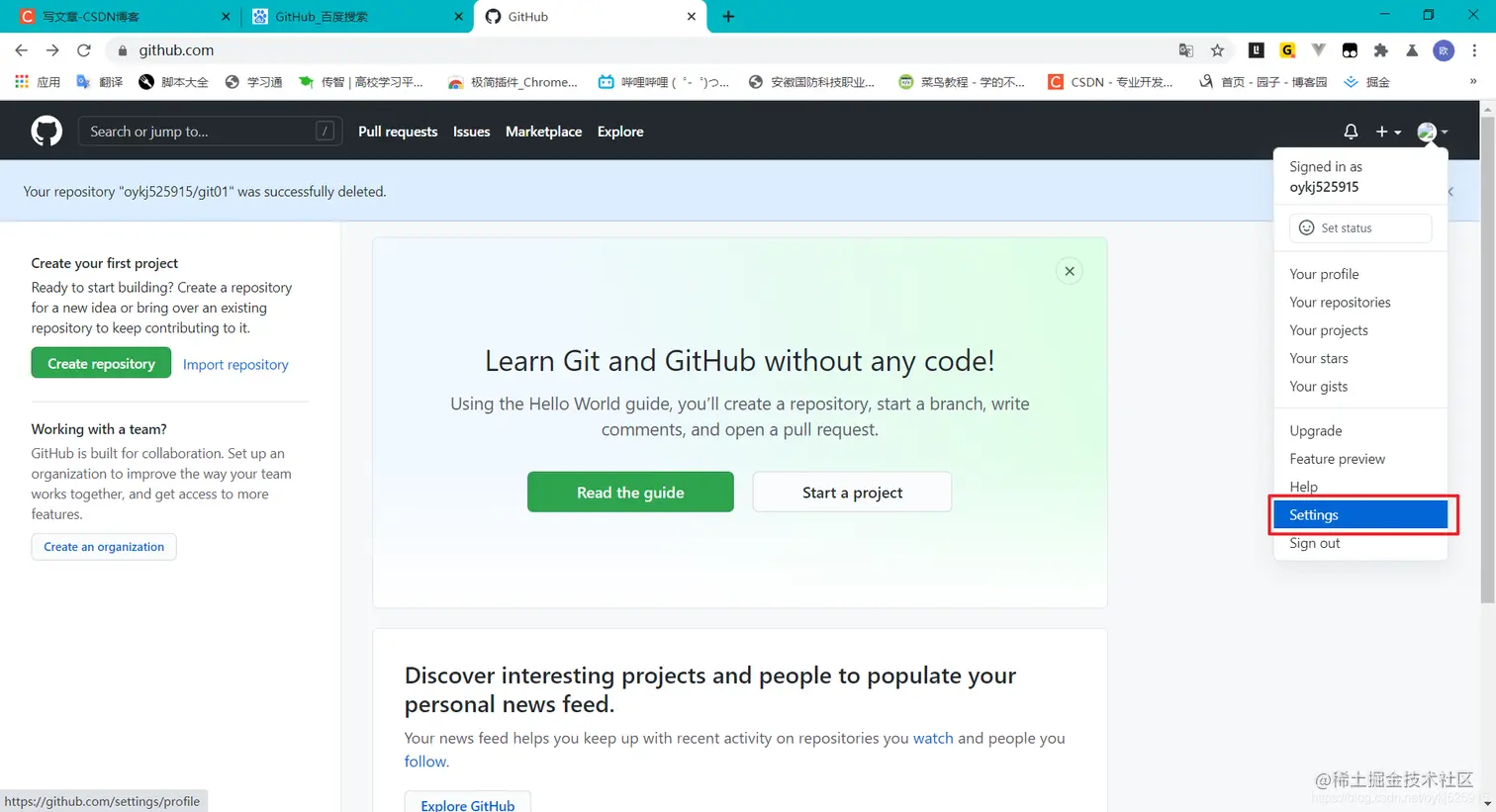Click the GitHub Octocat logo

[47, 132]
